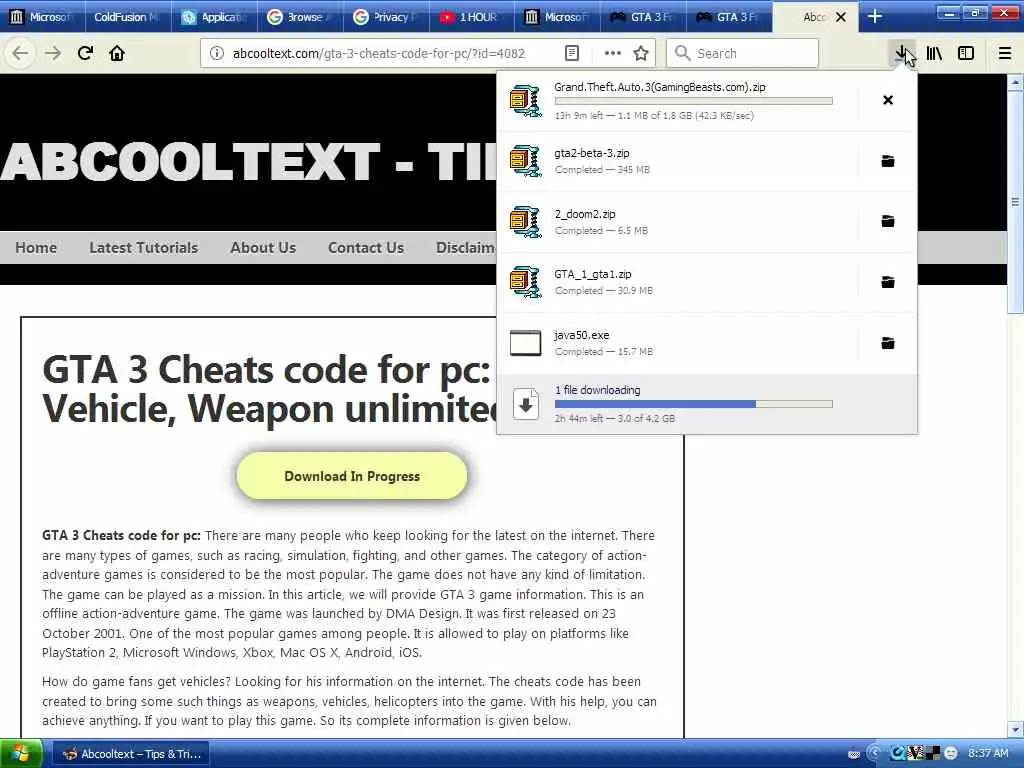This screenshot has width=1024, height=768.
Task: Switch to the second GTA 3 tab
Action: [729, 17]
